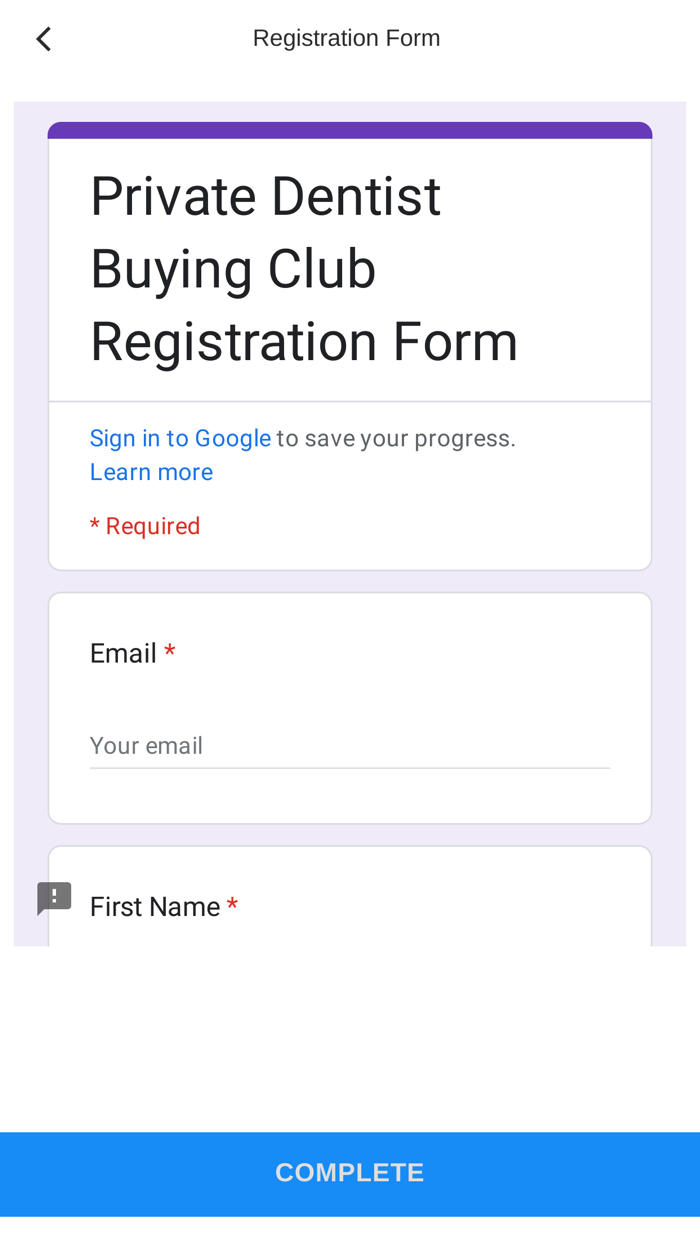Screen dimensions: 700x1244
Task: Click the feedback report icon beside First Name
Action: 54,897
